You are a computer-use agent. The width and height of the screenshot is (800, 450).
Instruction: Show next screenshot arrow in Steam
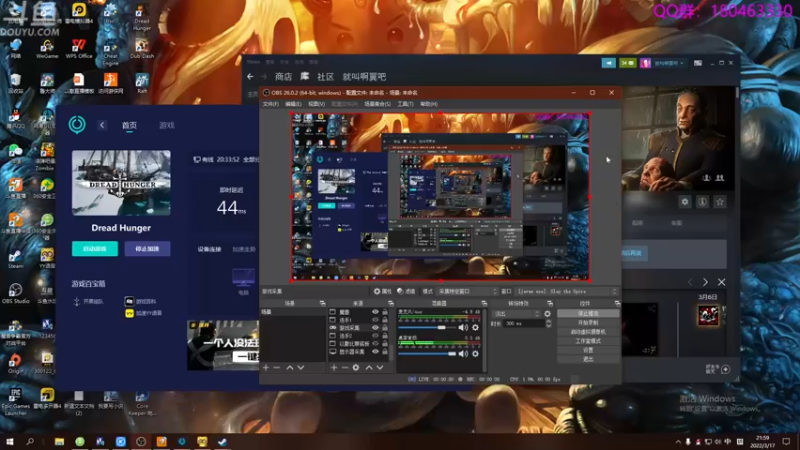pos(705,282)
